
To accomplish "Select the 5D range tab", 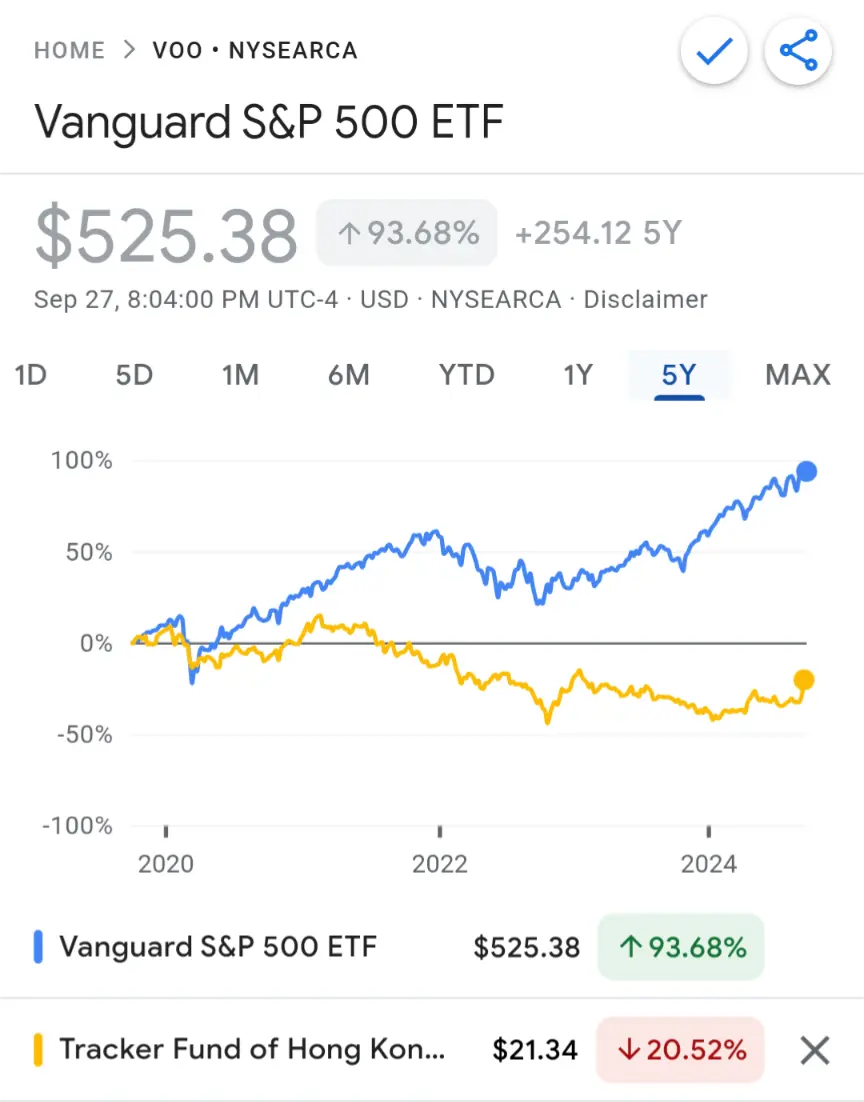I will [x=134, y=375].
